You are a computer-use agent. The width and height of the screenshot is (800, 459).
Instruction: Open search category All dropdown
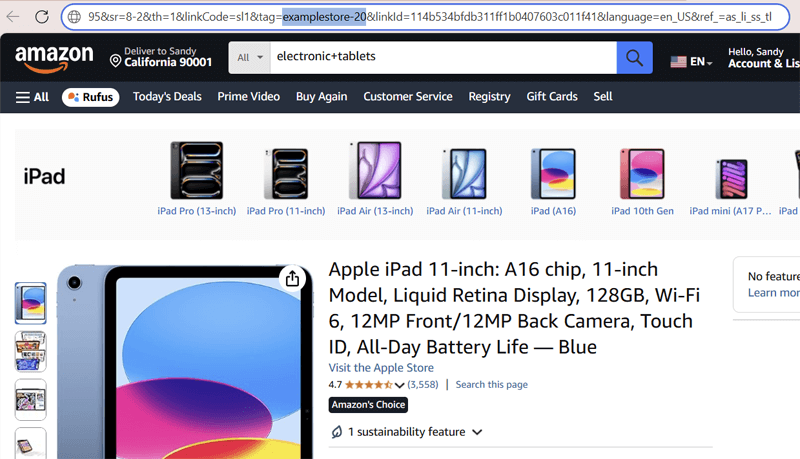pos(249,58)
